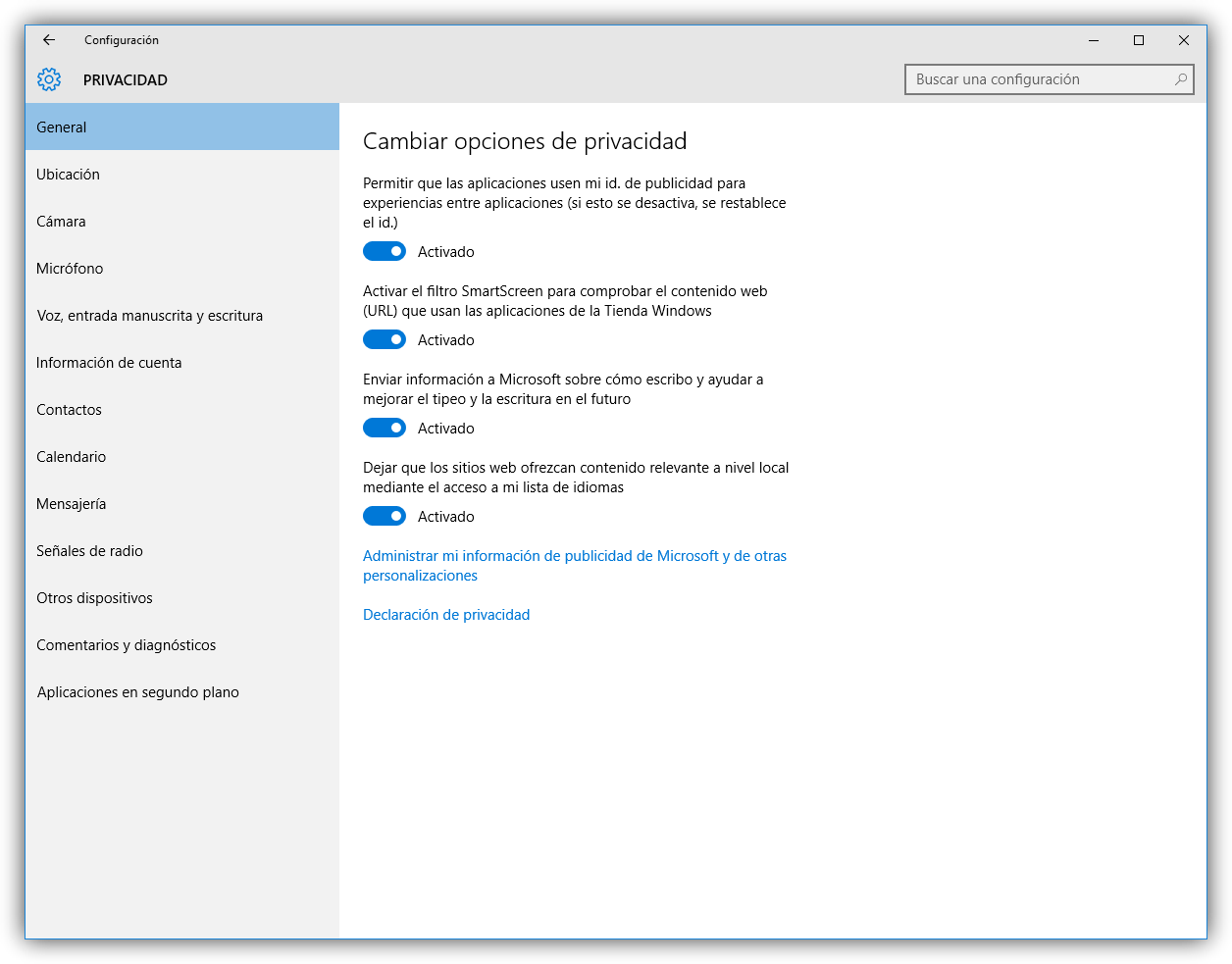Click the PRIVACIDAD settings gear icon
Image resolution: width=1232 pixels, height=964 pixels.
pyautogui.click(x=49, y=79)
